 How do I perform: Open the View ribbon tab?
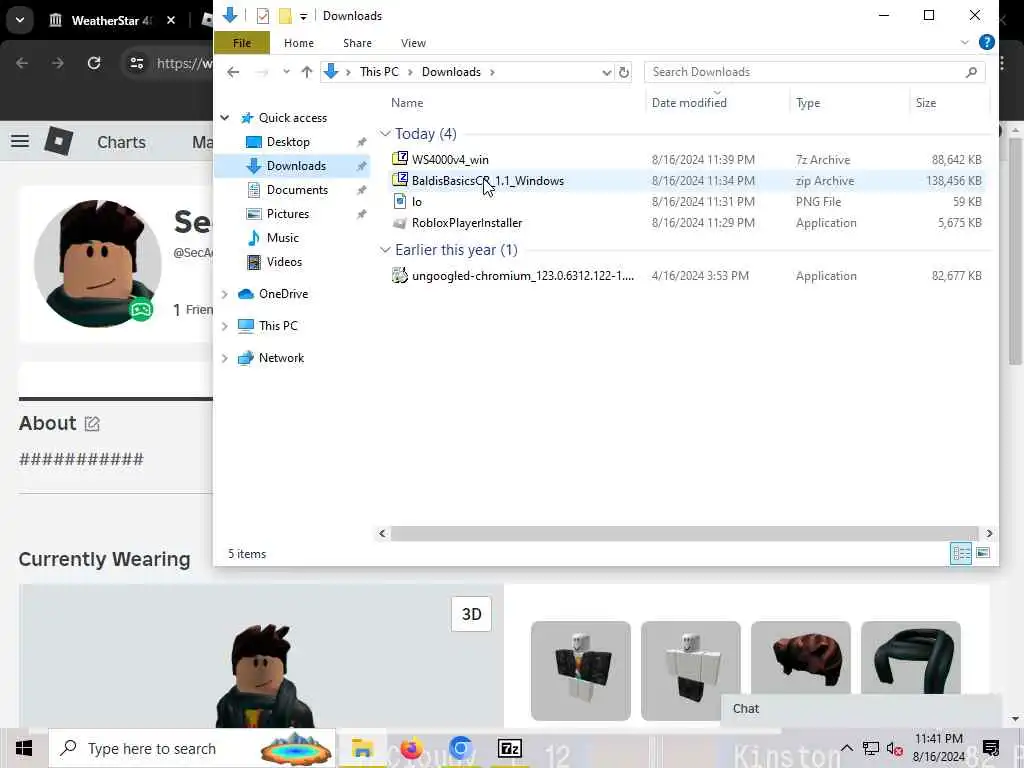point(413,43)
